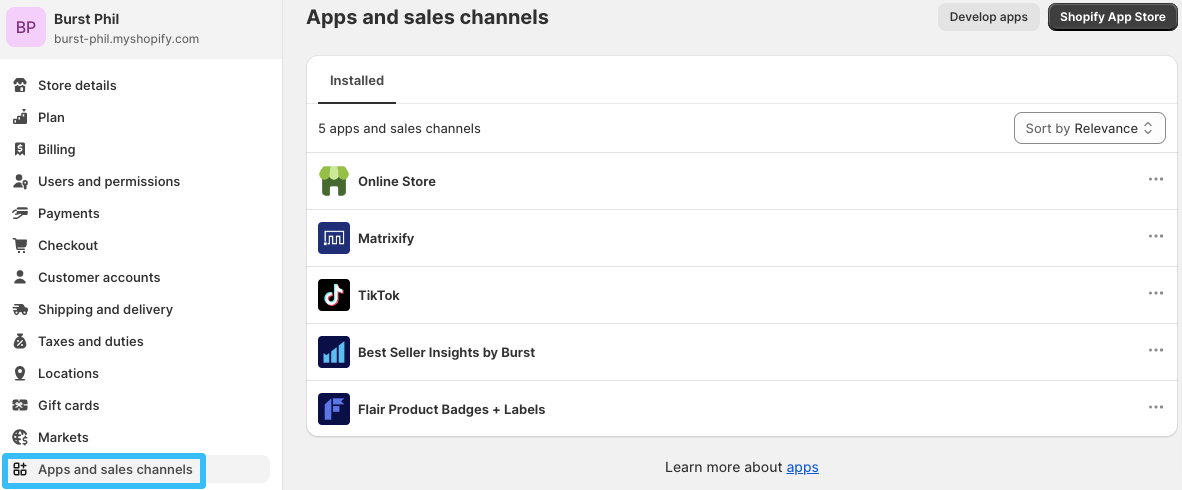Click the Customer accounts person icon
The width and height of the screenshot is (1182, 490).
click(20, 277)
